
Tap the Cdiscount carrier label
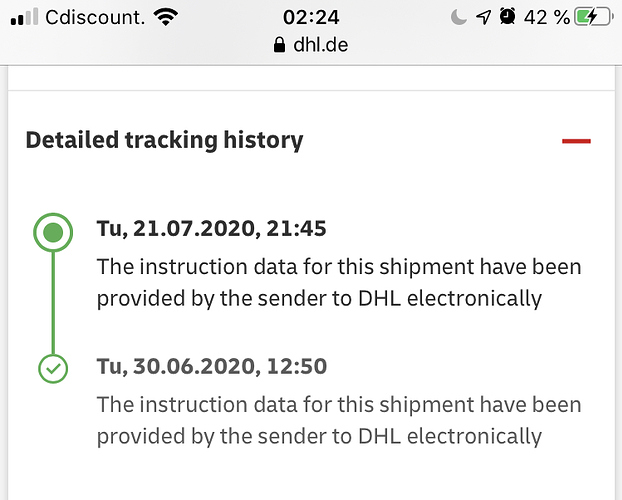(95, 17)
